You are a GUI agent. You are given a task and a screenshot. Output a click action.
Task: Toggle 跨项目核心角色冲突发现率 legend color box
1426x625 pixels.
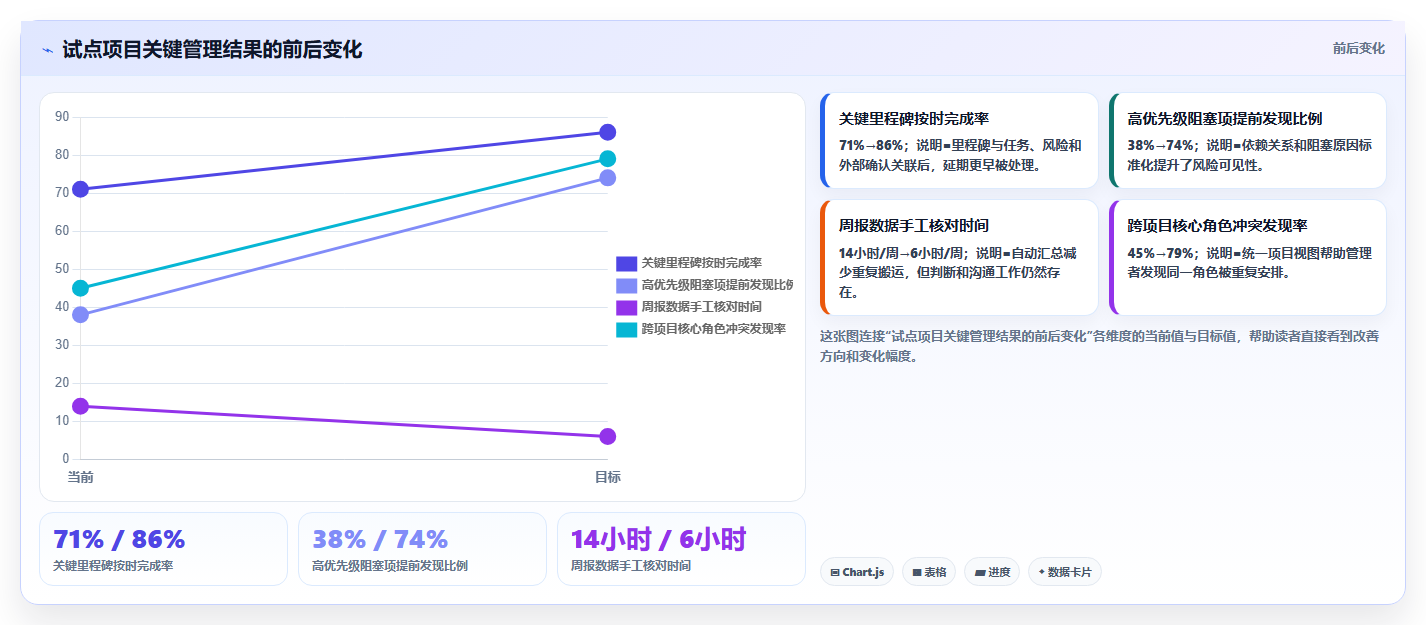(626, 329)
